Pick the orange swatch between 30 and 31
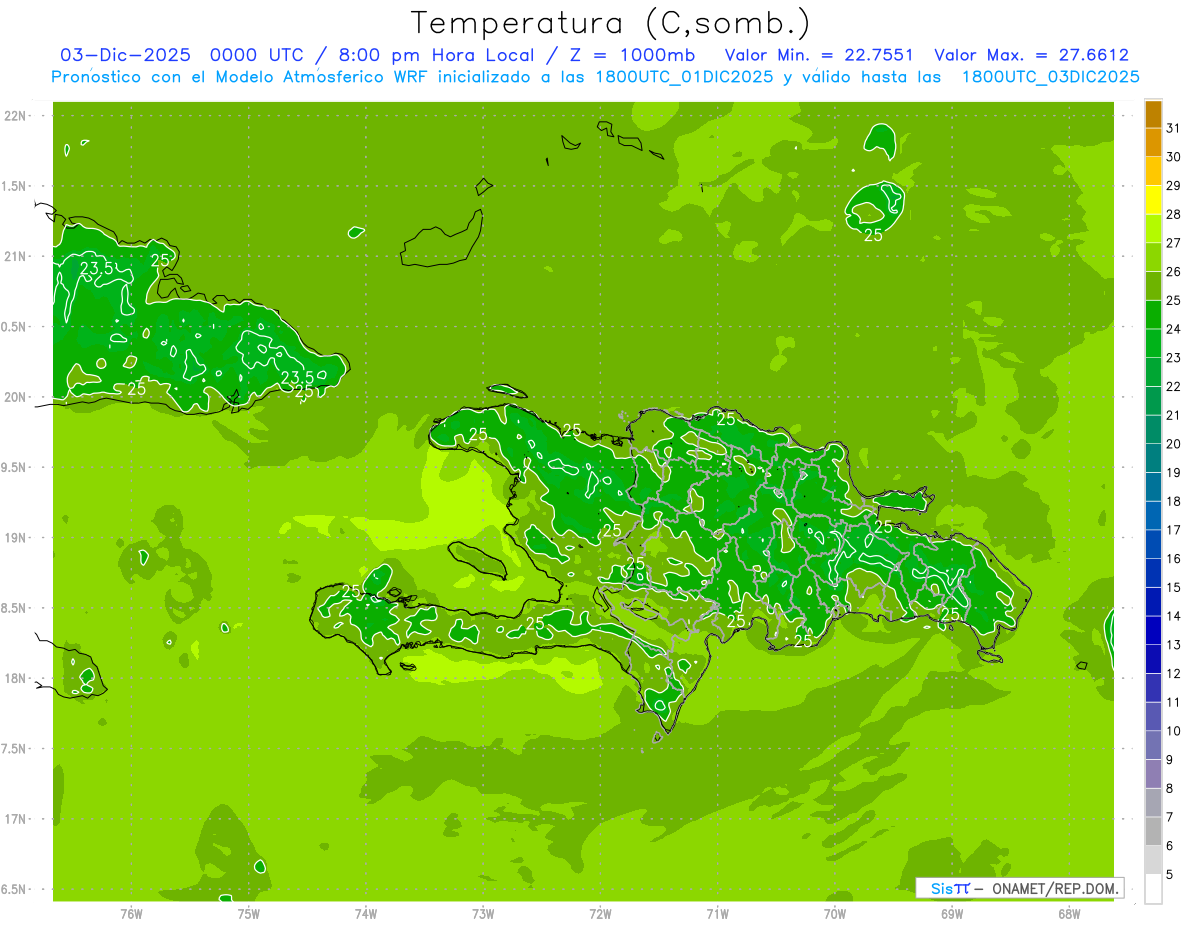1200x927 pixels. pyautogui.click(x=1153, y=143)
